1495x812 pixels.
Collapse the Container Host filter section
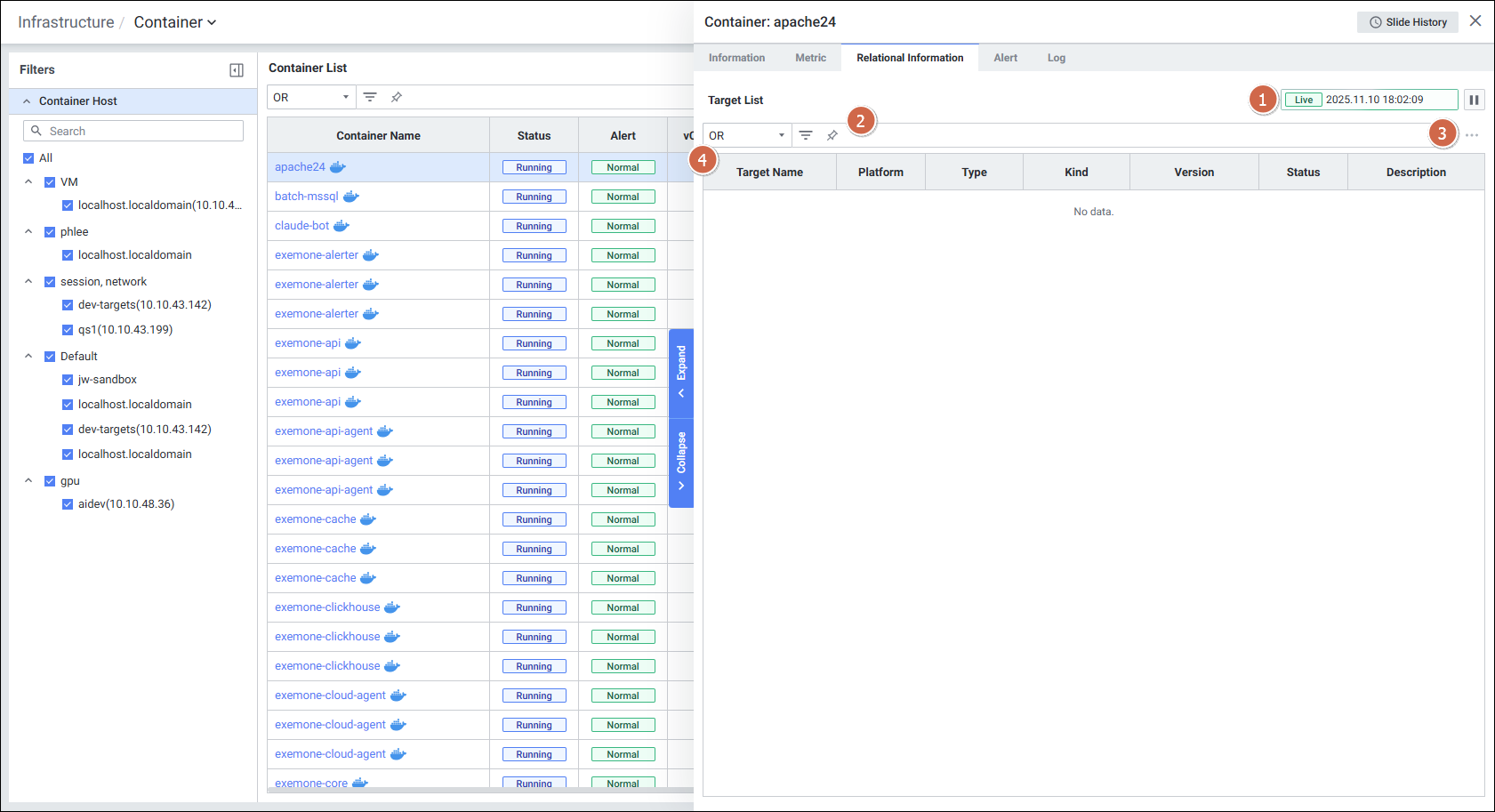pyautogui.click(x=27, y=101)
